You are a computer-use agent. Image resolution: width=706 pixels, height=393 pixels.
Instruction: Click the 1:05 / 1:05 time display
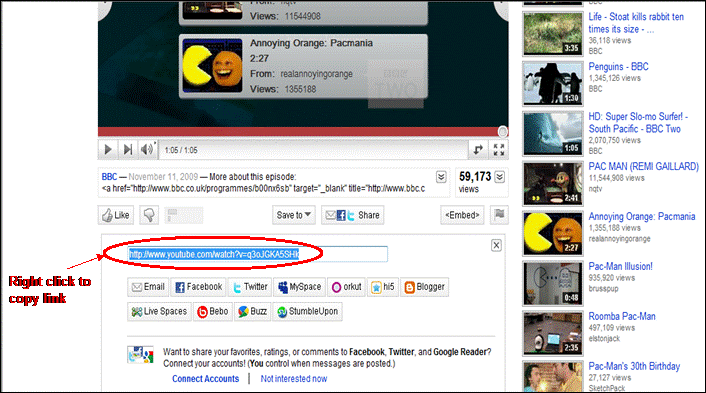(181, 150)
